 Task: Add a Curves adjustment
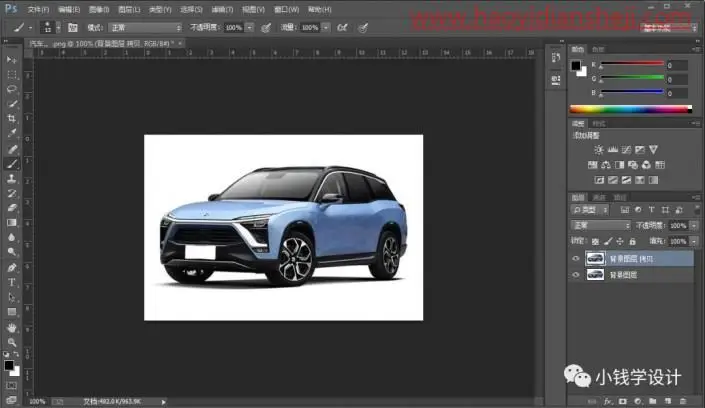626,150
